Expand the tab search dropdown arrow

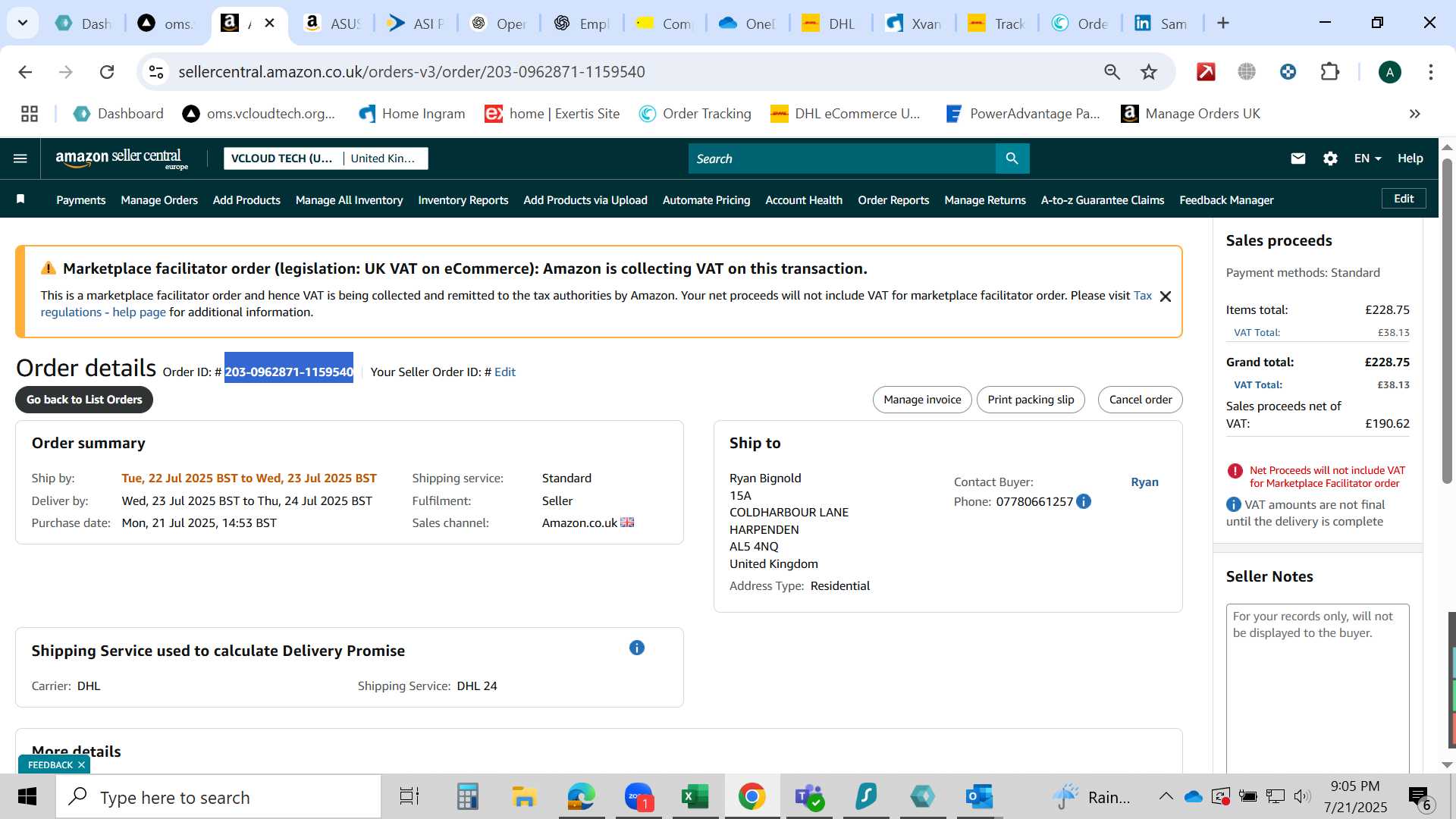(x=23, y=23)
